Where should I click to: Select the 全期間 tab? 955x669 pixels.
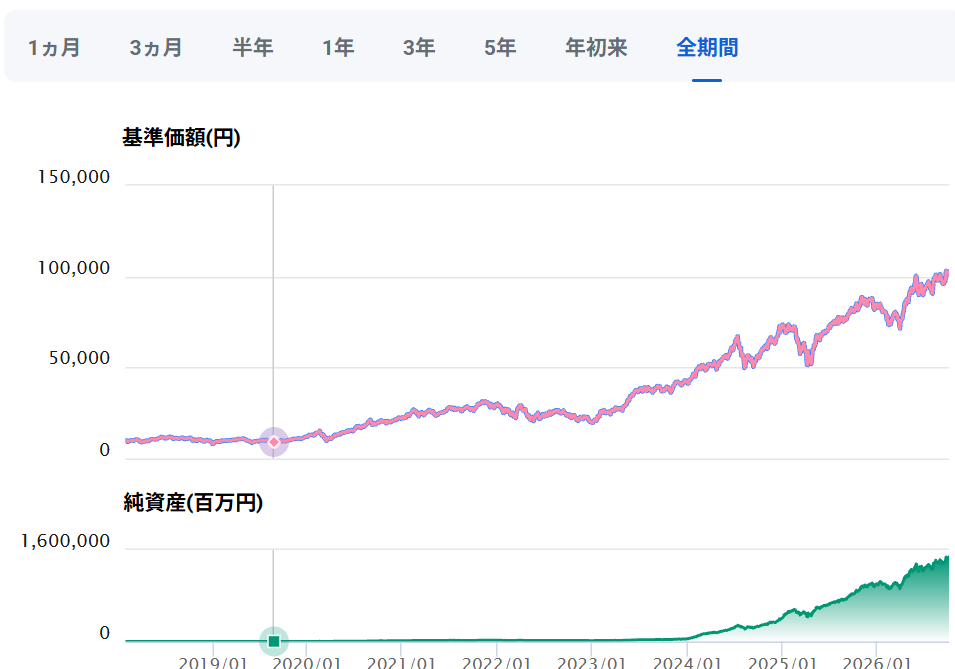707,48
